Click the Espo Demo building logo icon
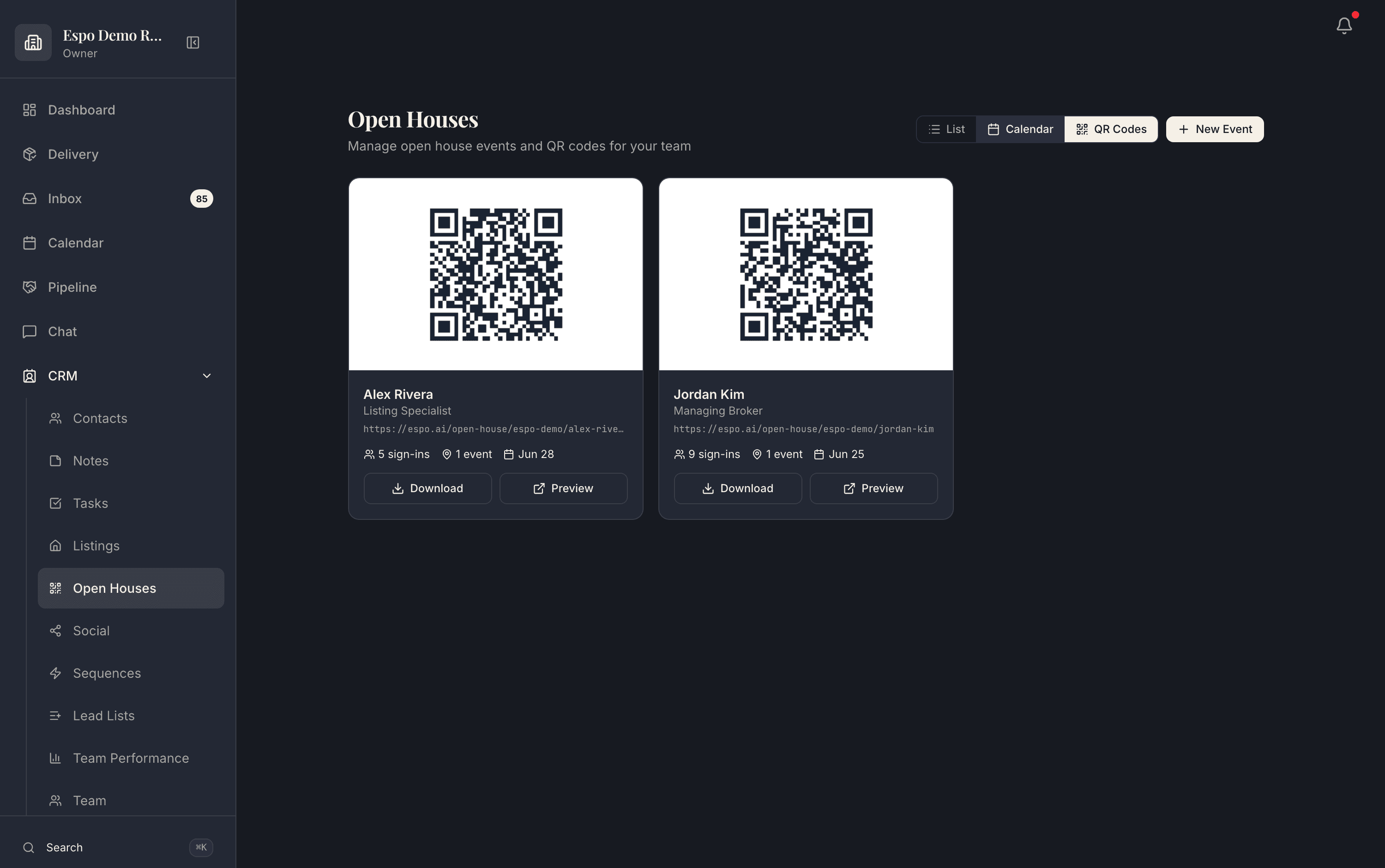 click(x=33, y=42)
